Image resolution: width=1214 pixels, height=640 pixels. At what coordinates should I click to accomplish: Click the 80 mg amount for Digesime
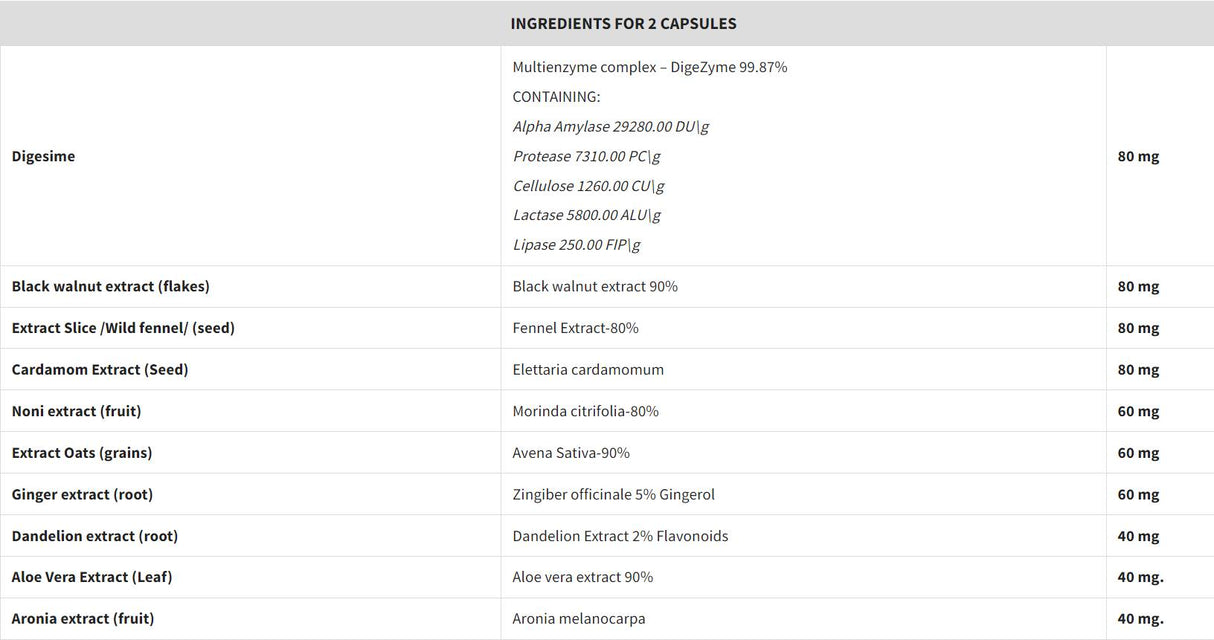1138,156
